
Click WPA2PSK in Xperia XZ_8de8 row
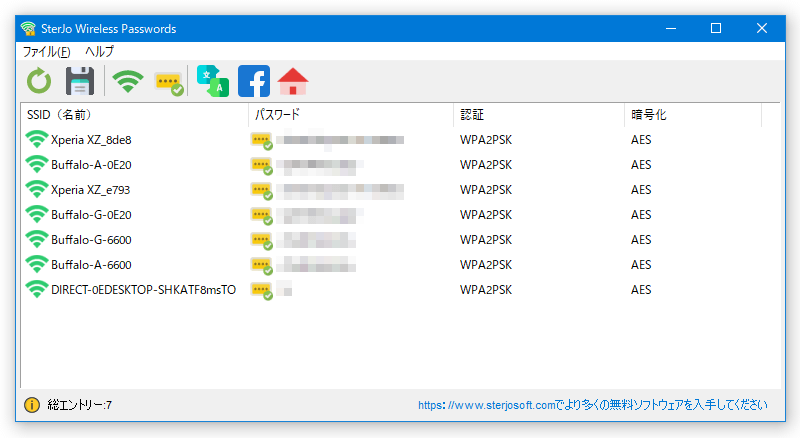(486, 139)
